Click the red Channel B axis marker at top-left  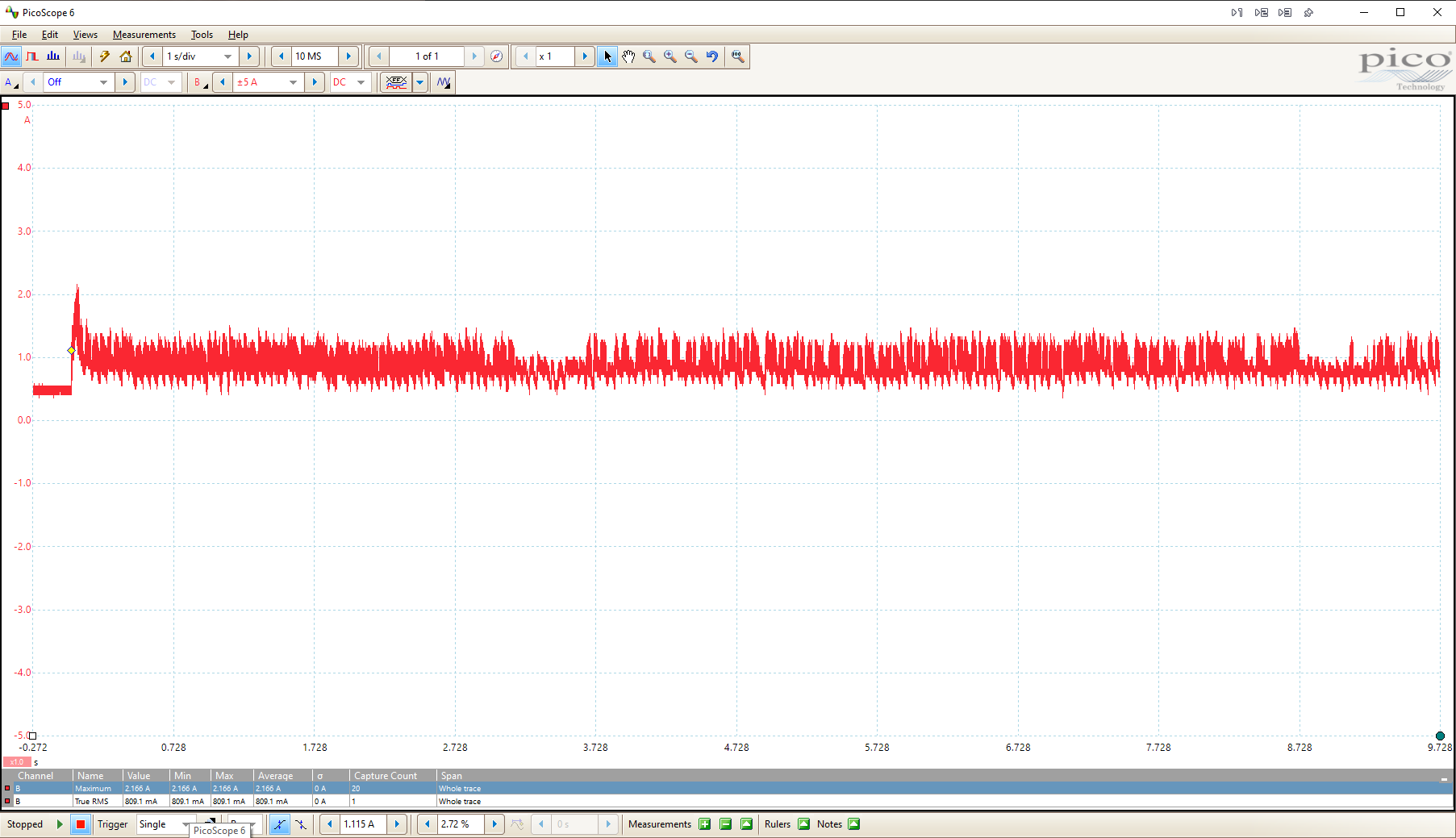pyautogui.click(x=6, y=106)
